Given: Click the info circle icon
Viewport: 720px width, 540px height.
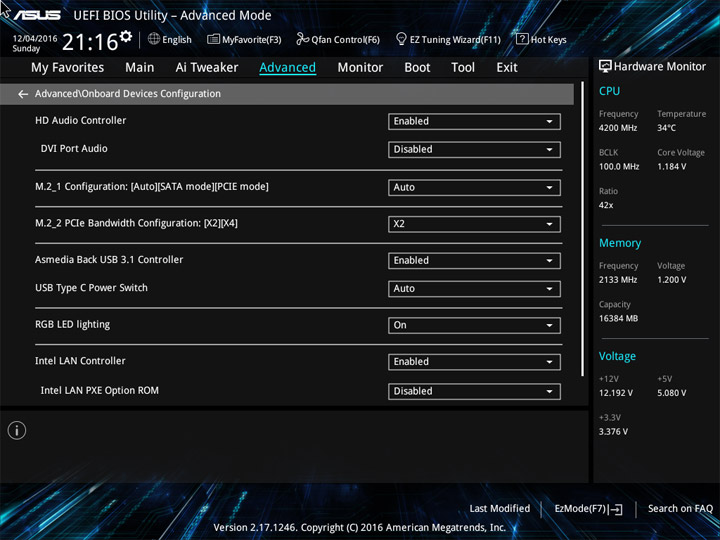Looking at the screenshot, I should [x=17, y=430].
